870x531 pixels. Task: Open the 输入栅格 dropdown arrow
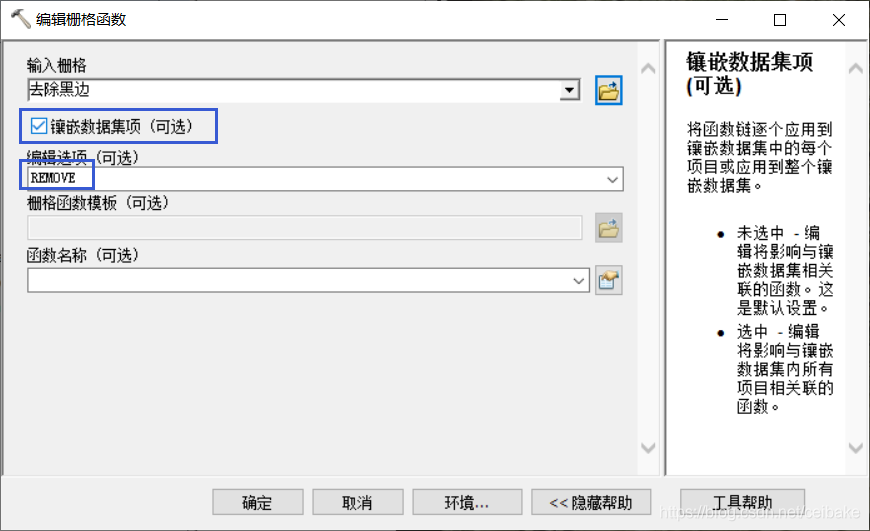pos(569,90)
